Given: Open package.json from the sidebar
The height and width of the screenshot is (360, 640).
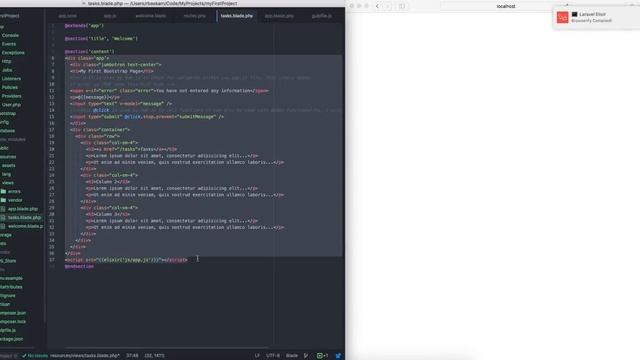Looking at the screenshot, I should pos(11,339).
